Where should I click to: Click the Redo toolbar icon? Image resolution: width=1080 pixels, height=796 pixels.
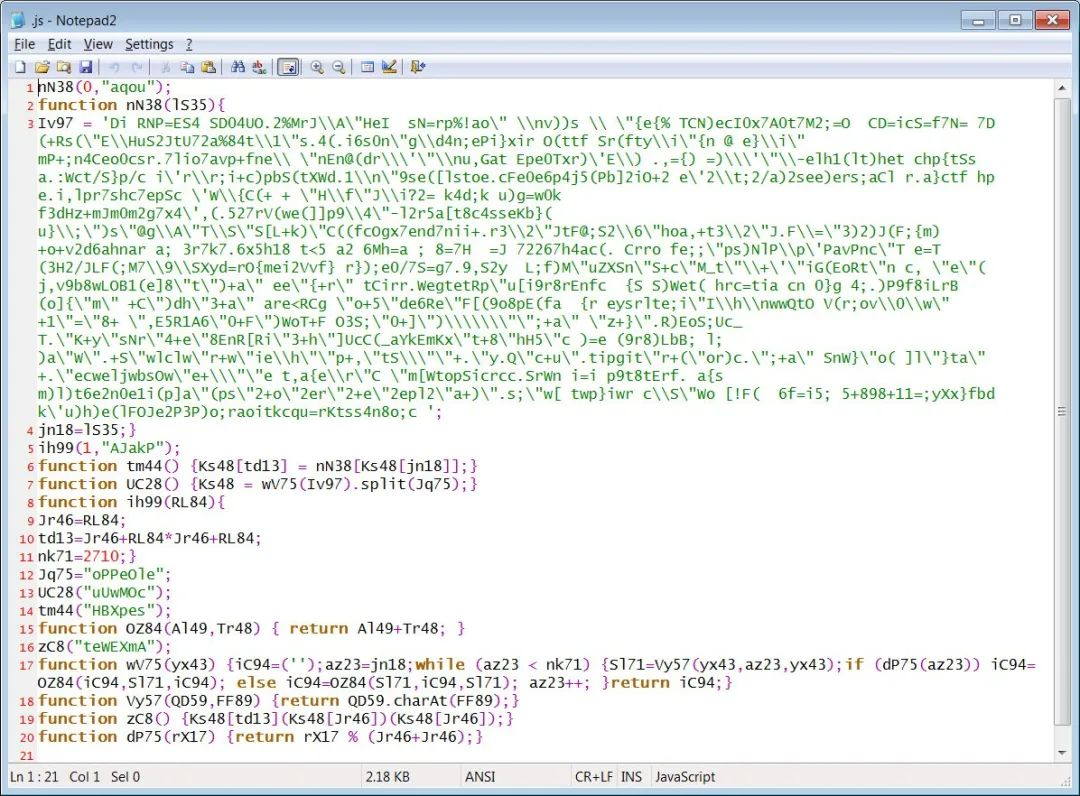[x=136, y=67]
